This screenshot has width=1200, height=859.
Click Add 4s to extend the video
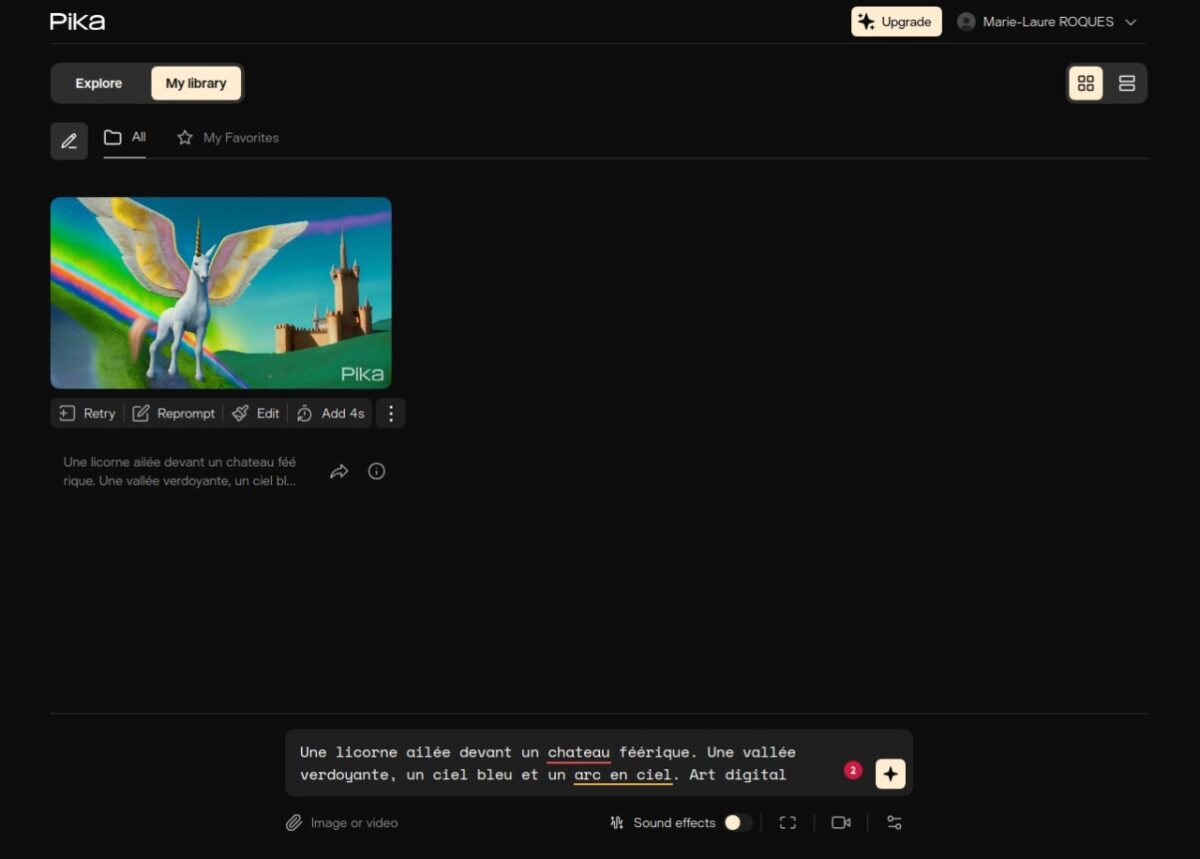tap(331, 414)
